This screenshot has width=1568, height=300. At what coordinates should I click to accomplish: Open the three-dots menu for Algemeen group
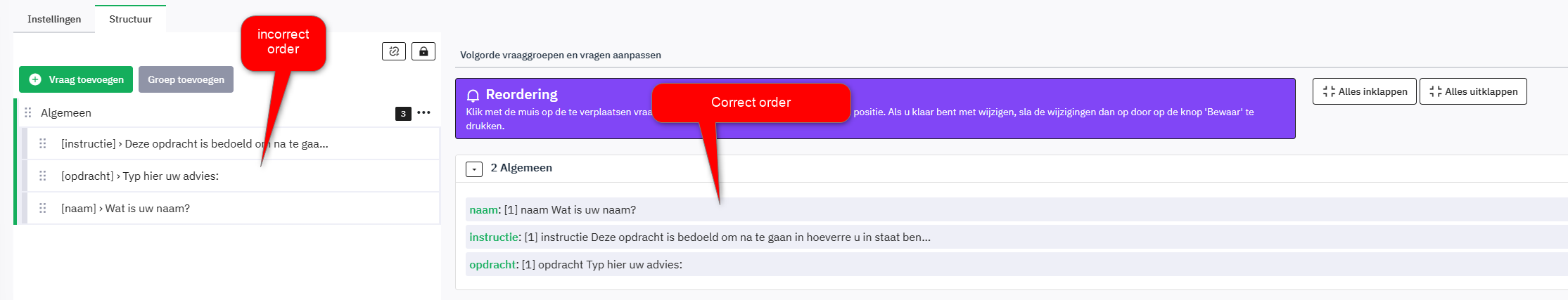click(x=423, y=112)
